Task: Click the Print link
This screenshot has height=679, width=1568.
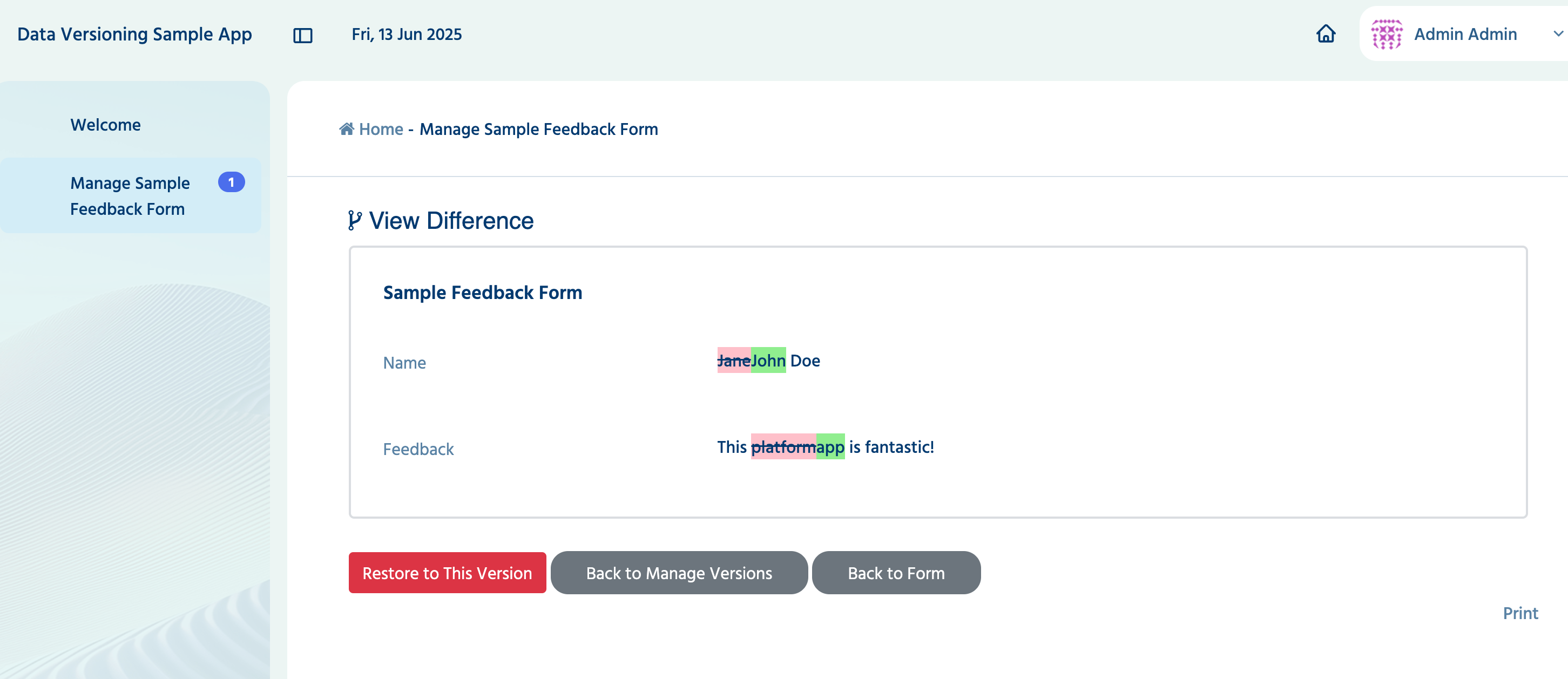Action: coord(1520,613)
